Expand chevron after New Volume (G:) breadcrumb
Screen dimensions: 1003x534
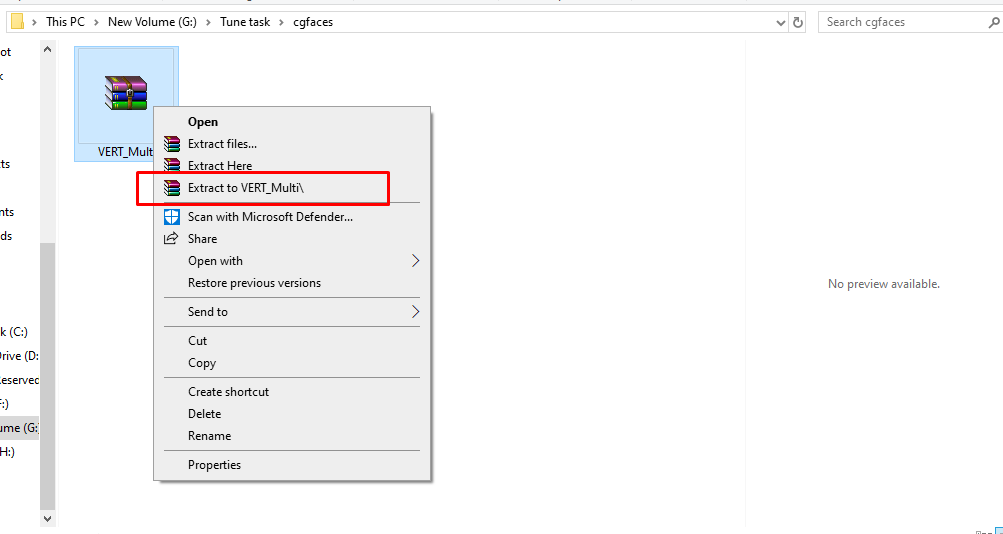coord(209,22)
